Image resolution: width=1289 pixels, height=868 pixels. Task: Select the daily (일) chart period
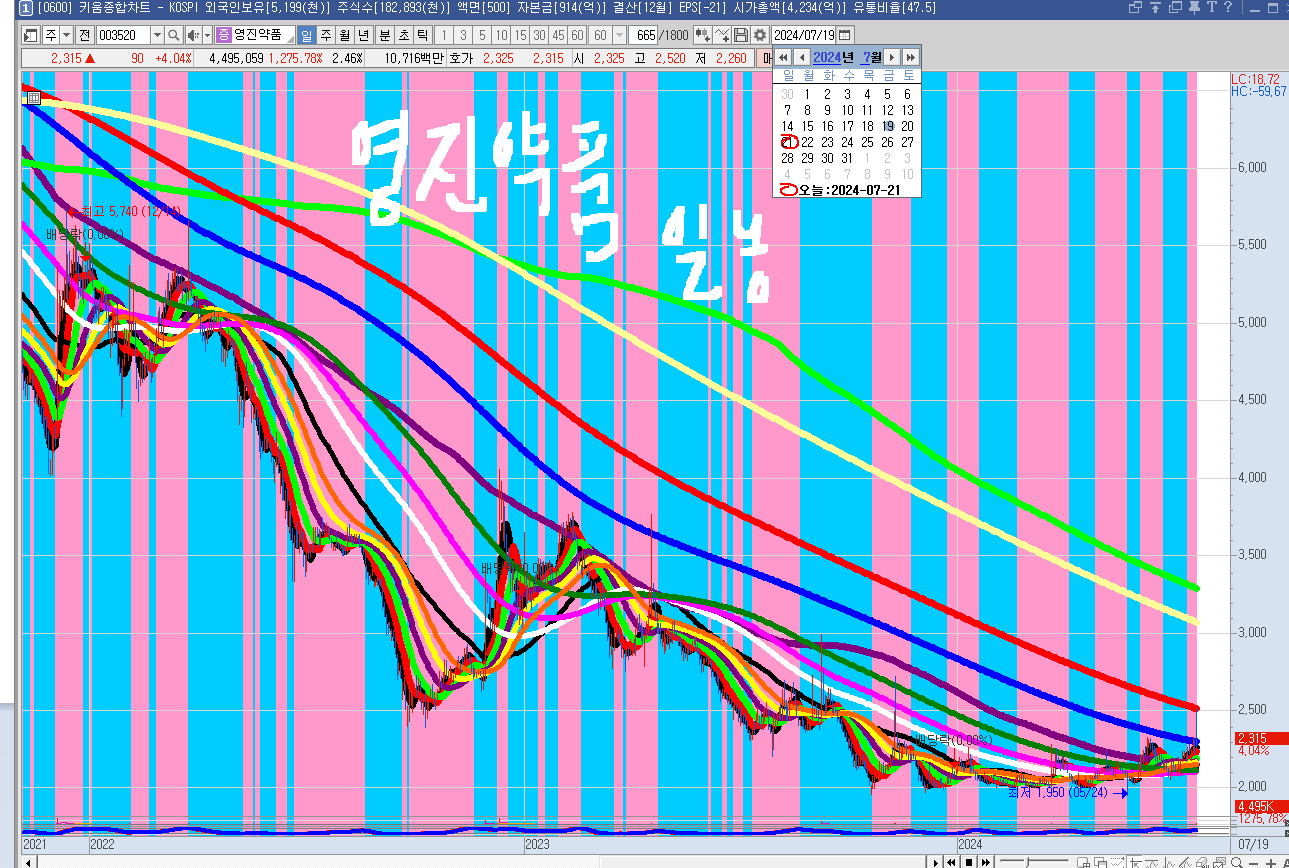[x=306, y=35]
